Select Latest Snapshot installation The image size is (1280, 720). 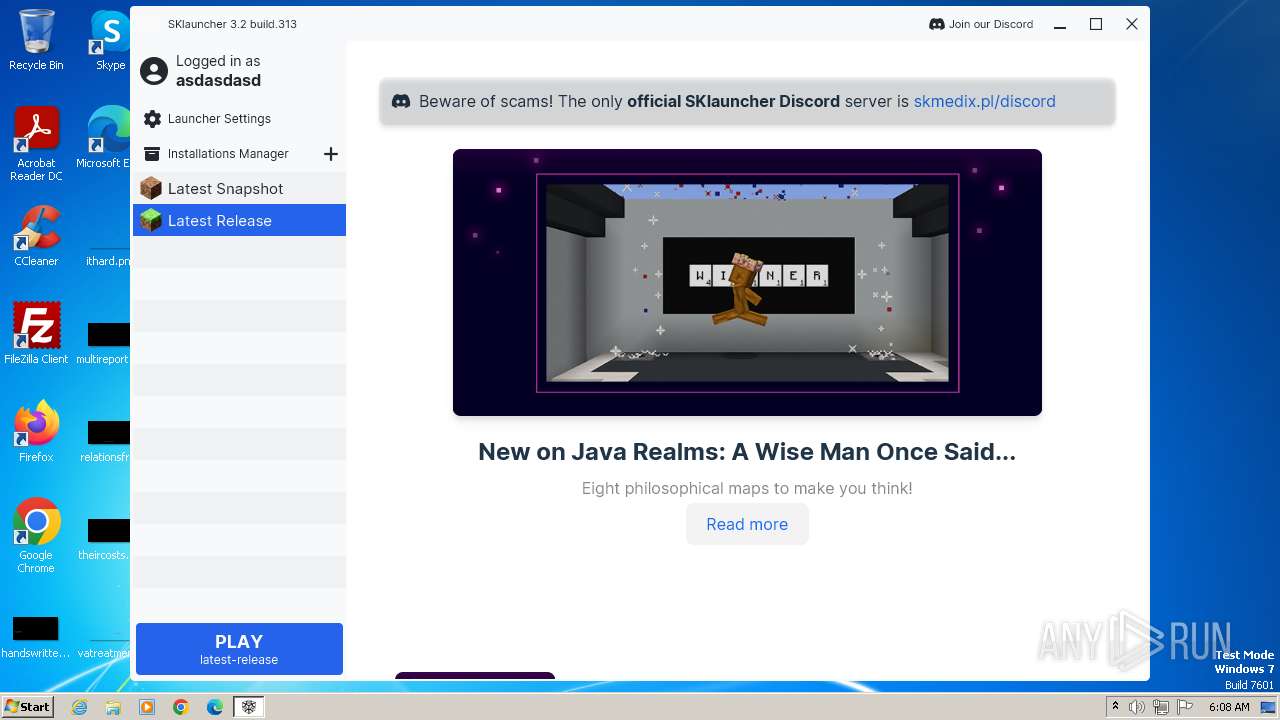[239, 188]
